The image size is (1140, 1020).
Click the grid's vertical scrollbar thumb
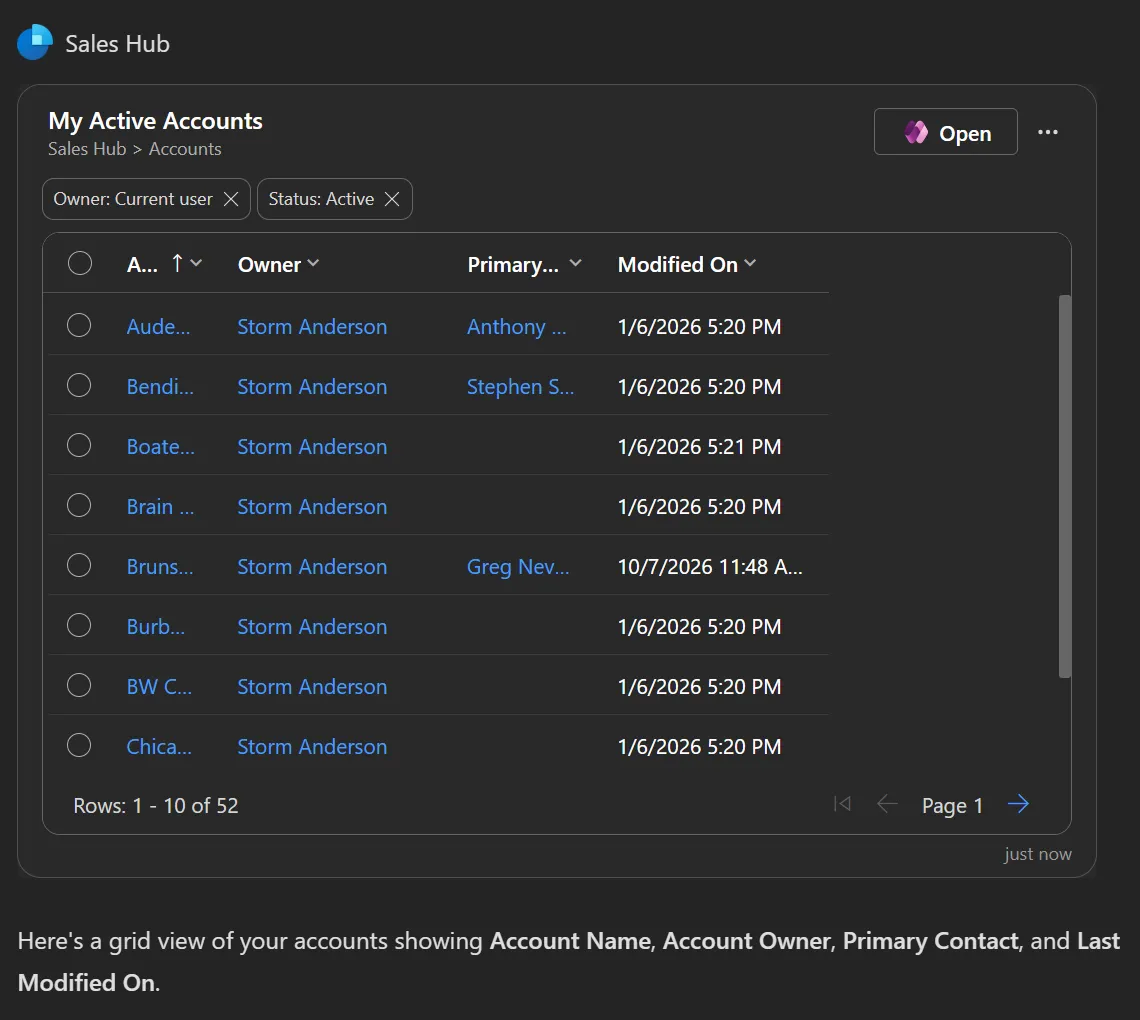coord(1064,486)
